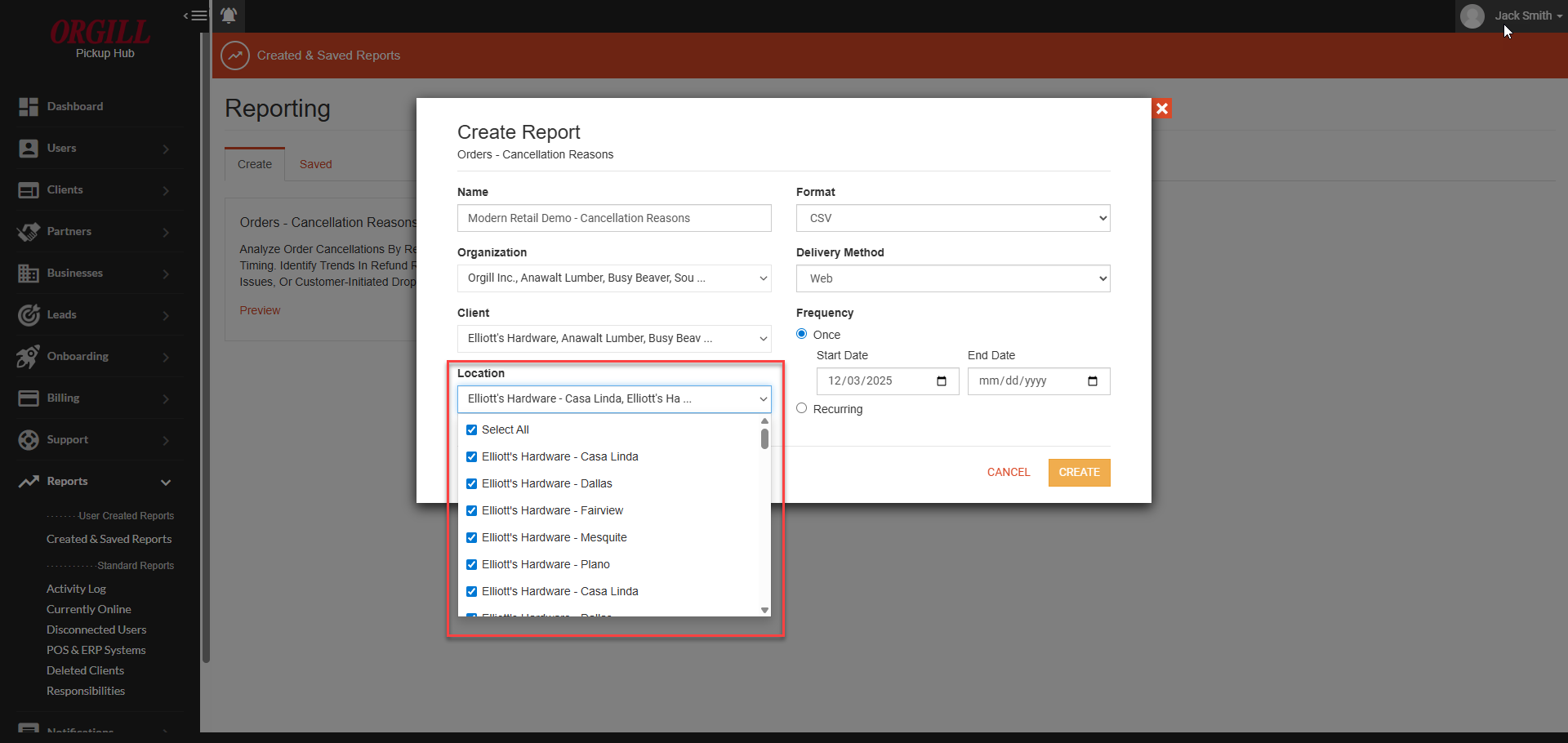The image size is (1568, 743).
Task: Uncheck Elliott's Hardware - Plano location
Action: click(x=471, y=565)
